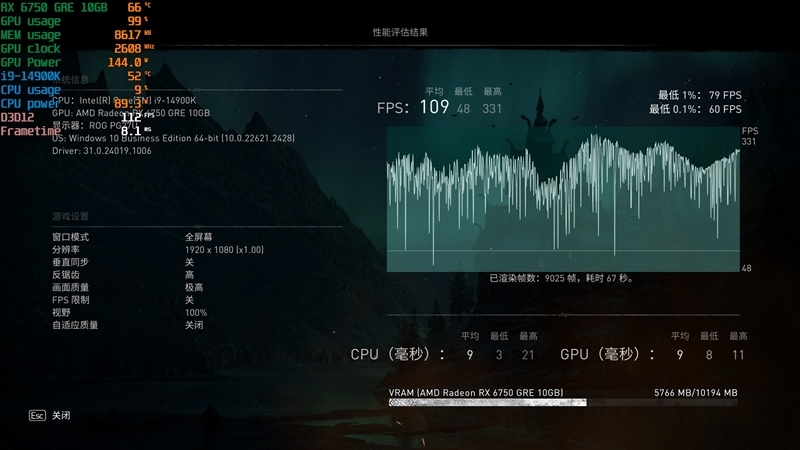Click the 8617 memory usage value

[x=128, y=35]
